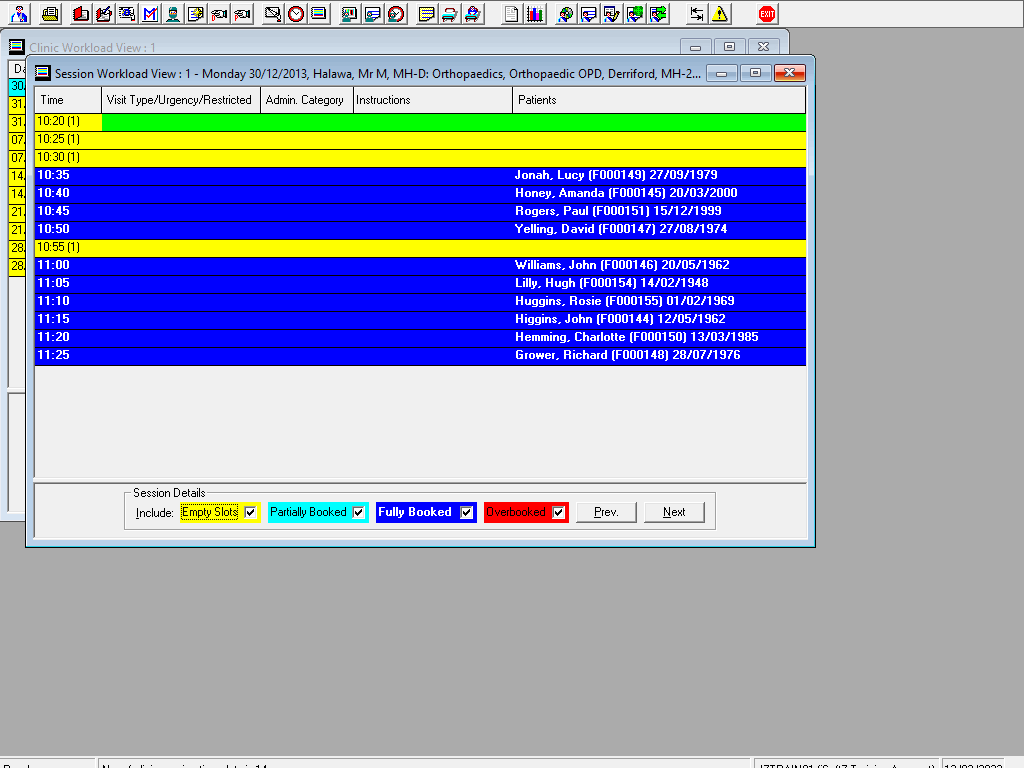Click the empty teal bed toolbar icon
The width and height of the screenshot is (1024, 768).
tap(449, 14)
